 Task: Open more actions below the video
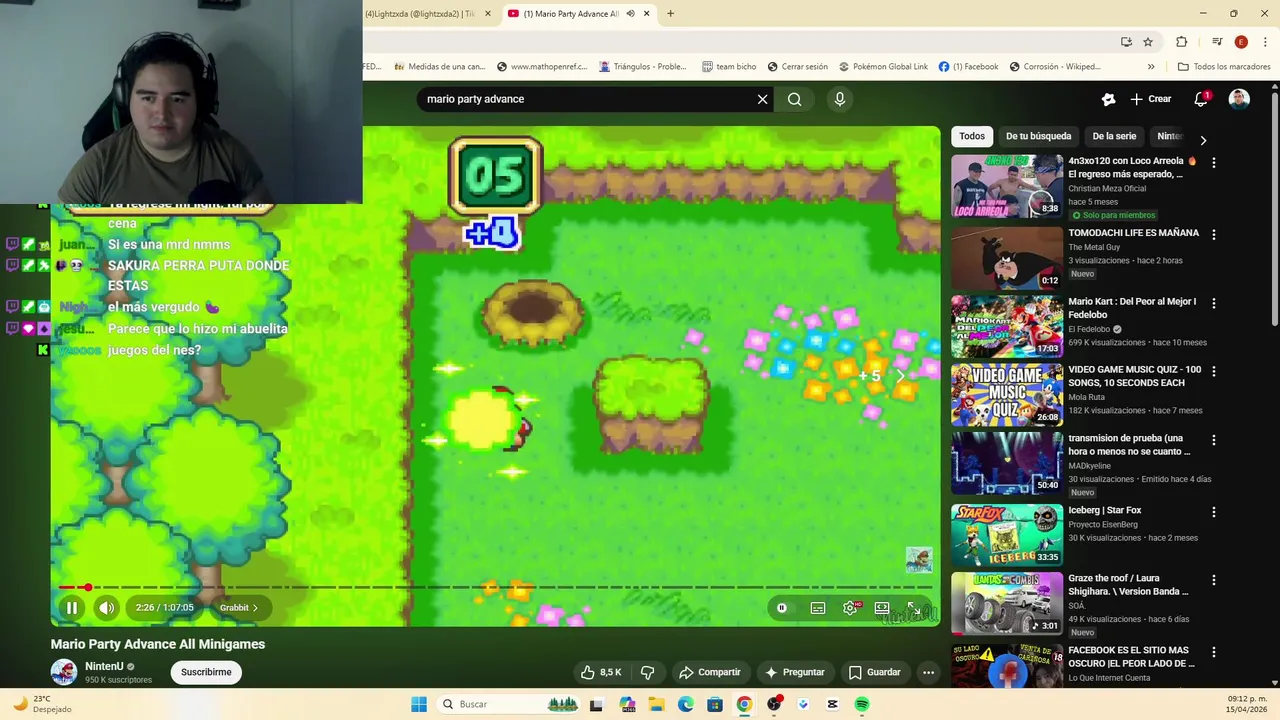[928, 672]
